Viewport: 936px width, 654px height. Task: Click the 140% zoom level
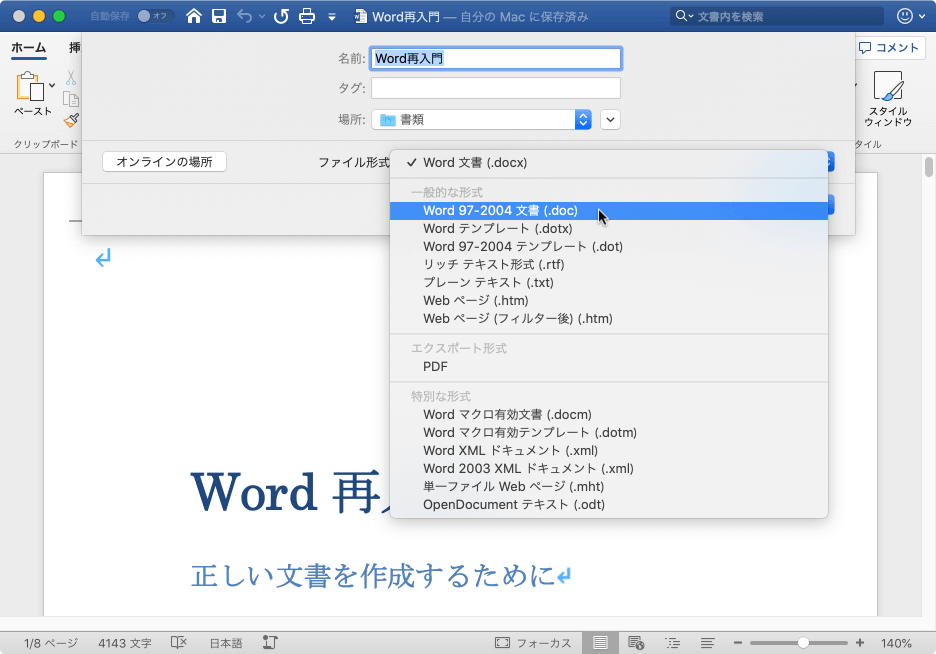(x=896, y=643)
